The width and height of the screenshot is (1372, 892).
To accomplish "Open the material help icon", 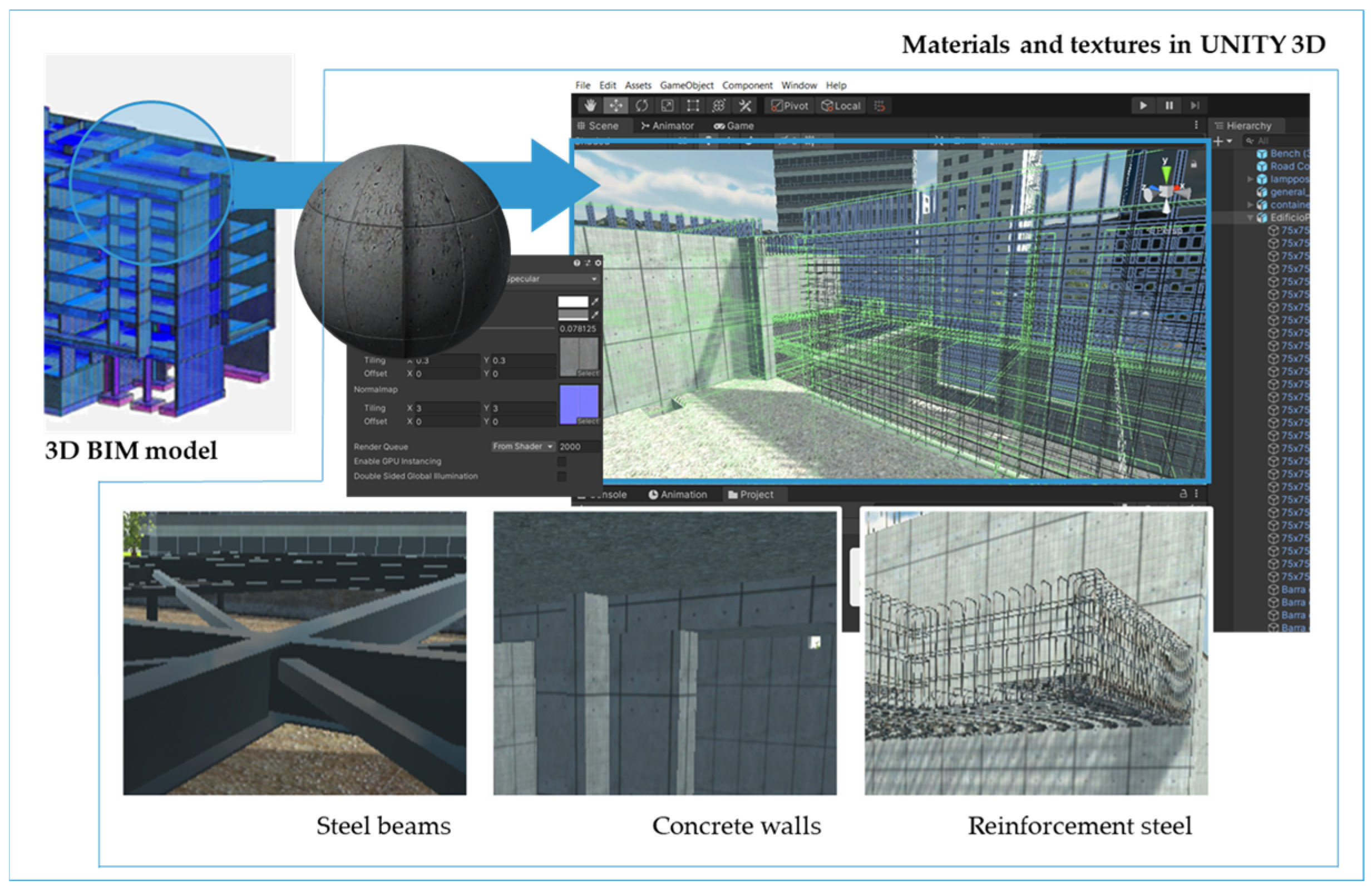I will 576,263.
